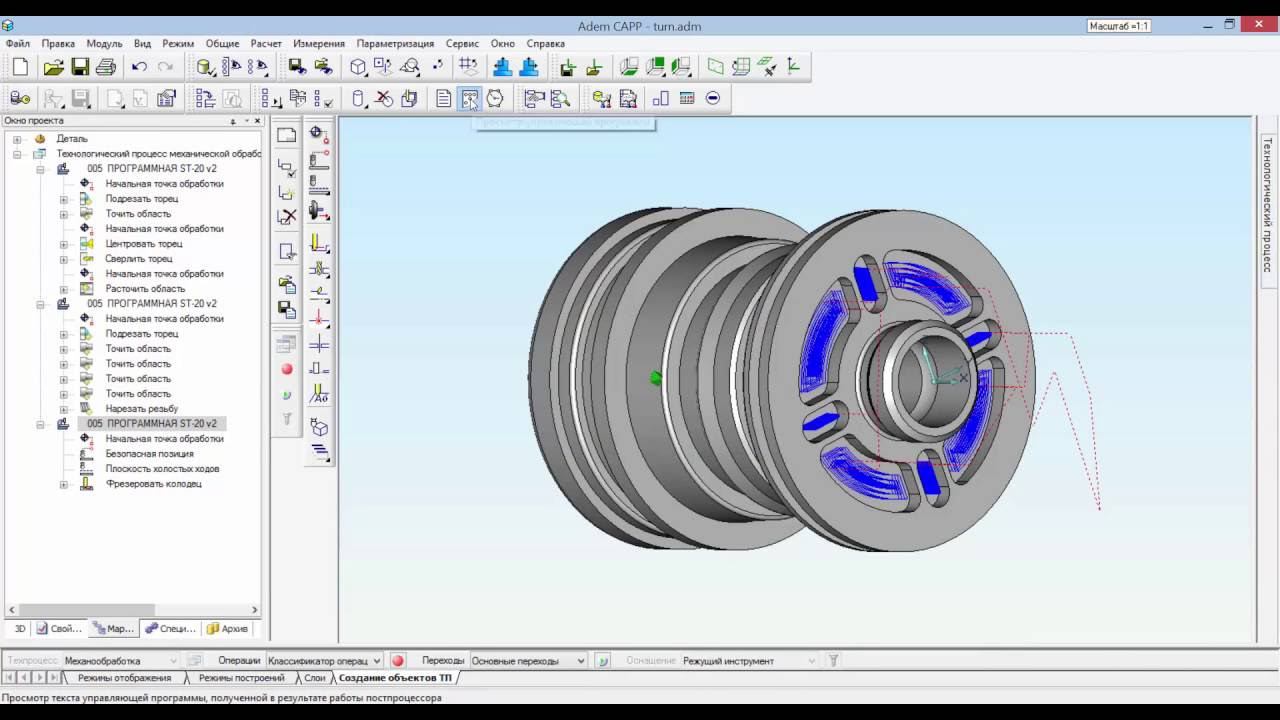Screen dimensions: 1280x720
Task: Open the Файл menu
Action: (x=17, y=44)
